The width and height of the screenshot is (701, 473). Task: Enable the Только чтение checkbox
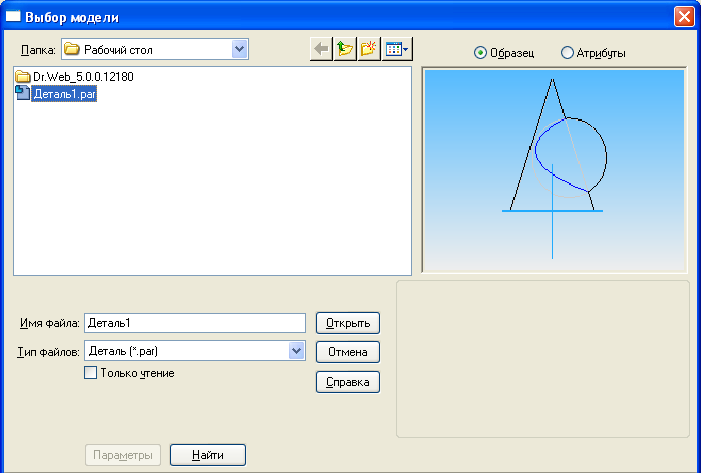click(91, 373)
